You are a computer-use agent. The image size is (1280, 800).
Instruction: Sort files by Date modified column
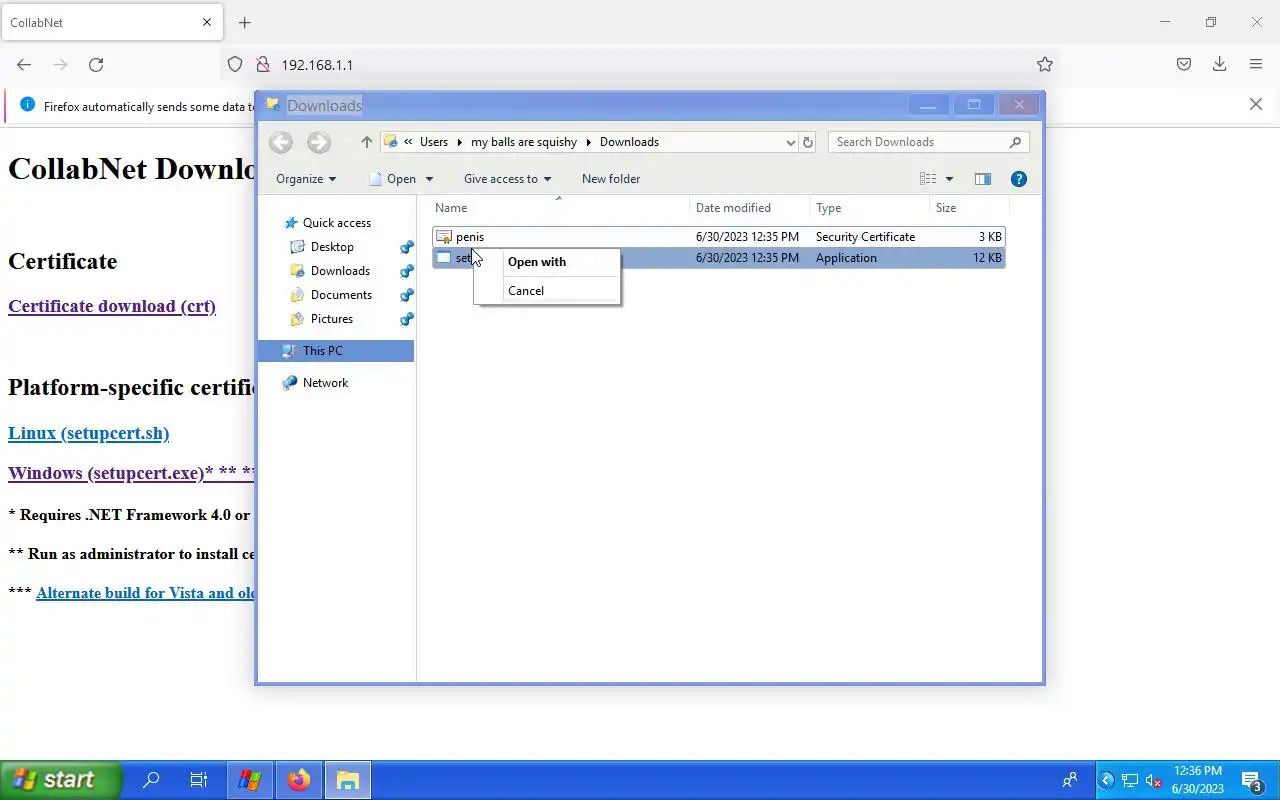click(x=750, y=208)
